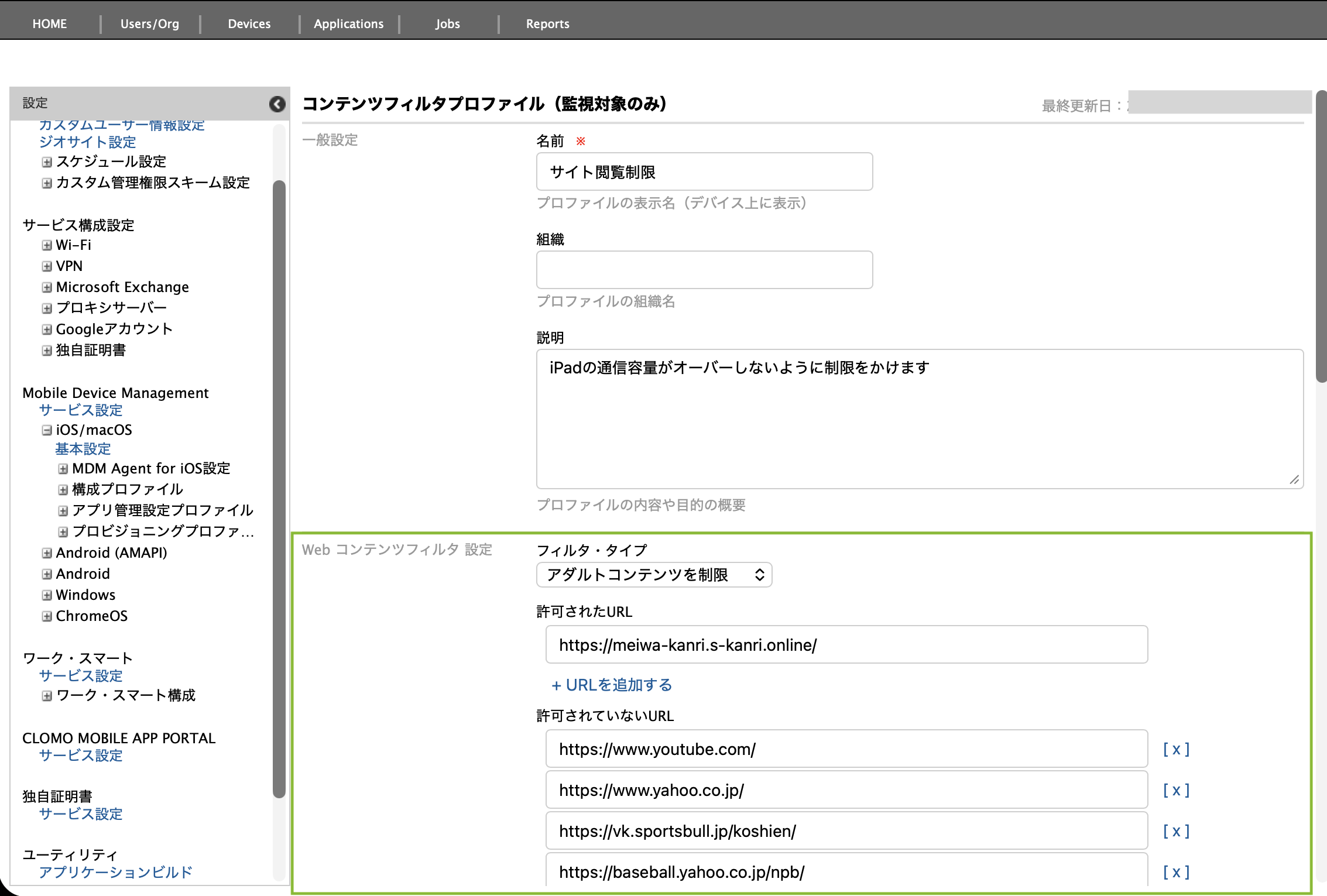Viewport: 1327px width, 896px height.
Task: Delete the yahoo.co.jp blocked URL entry
Action: tap(1175, 790)
